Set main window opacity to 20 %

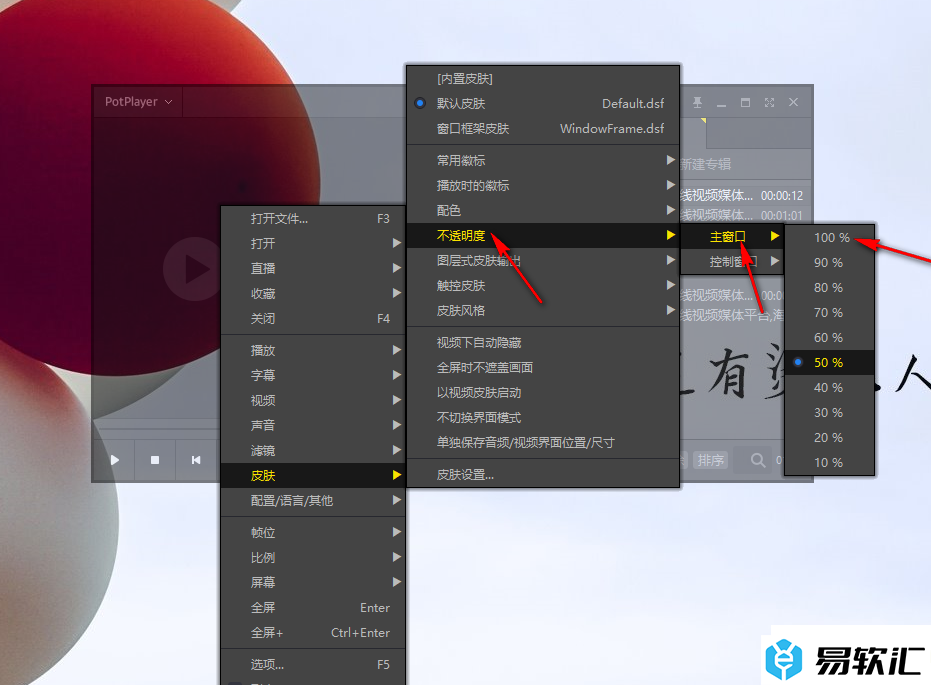pyautogui.click(x=829, y=437)
